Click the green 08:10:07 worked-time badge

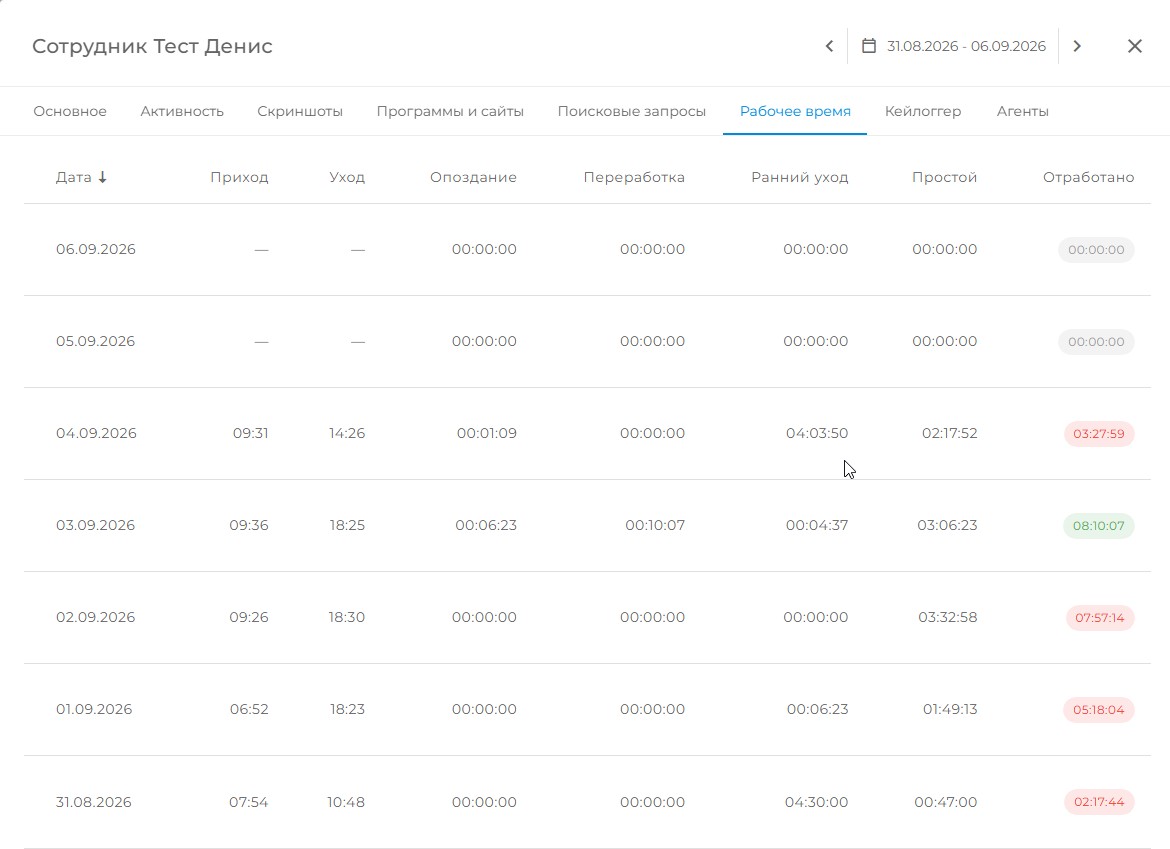coord(1098,525)
